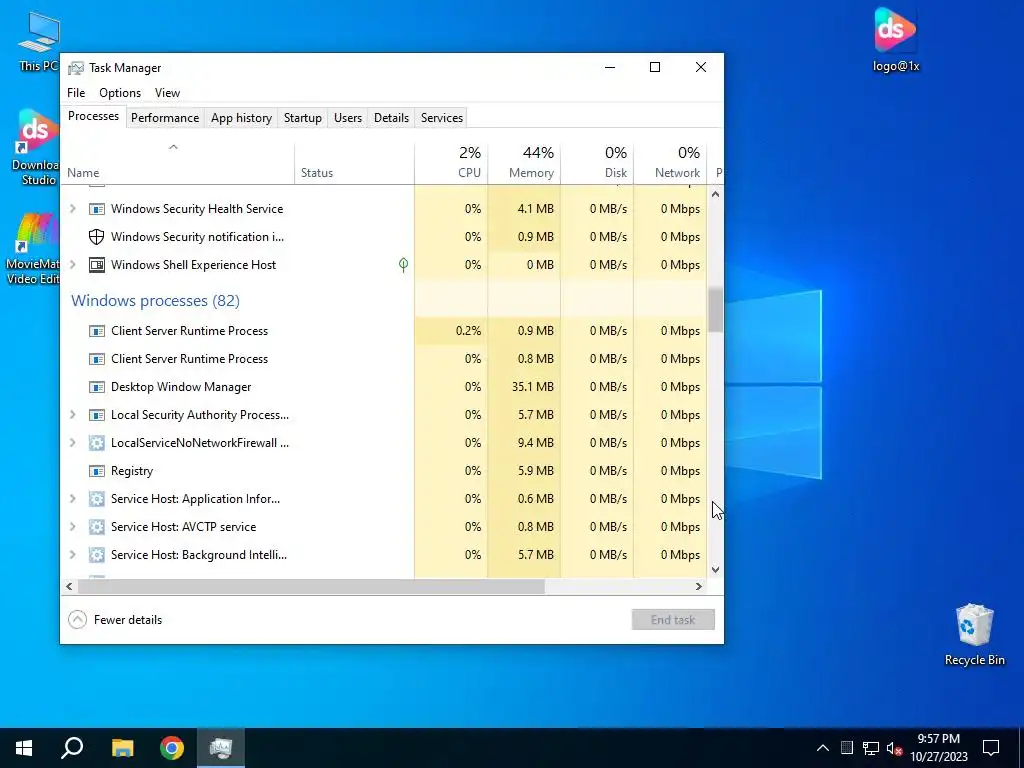Launch Google Chrome from the taskbar
The image size is (1024, 768).
point(172,748)
